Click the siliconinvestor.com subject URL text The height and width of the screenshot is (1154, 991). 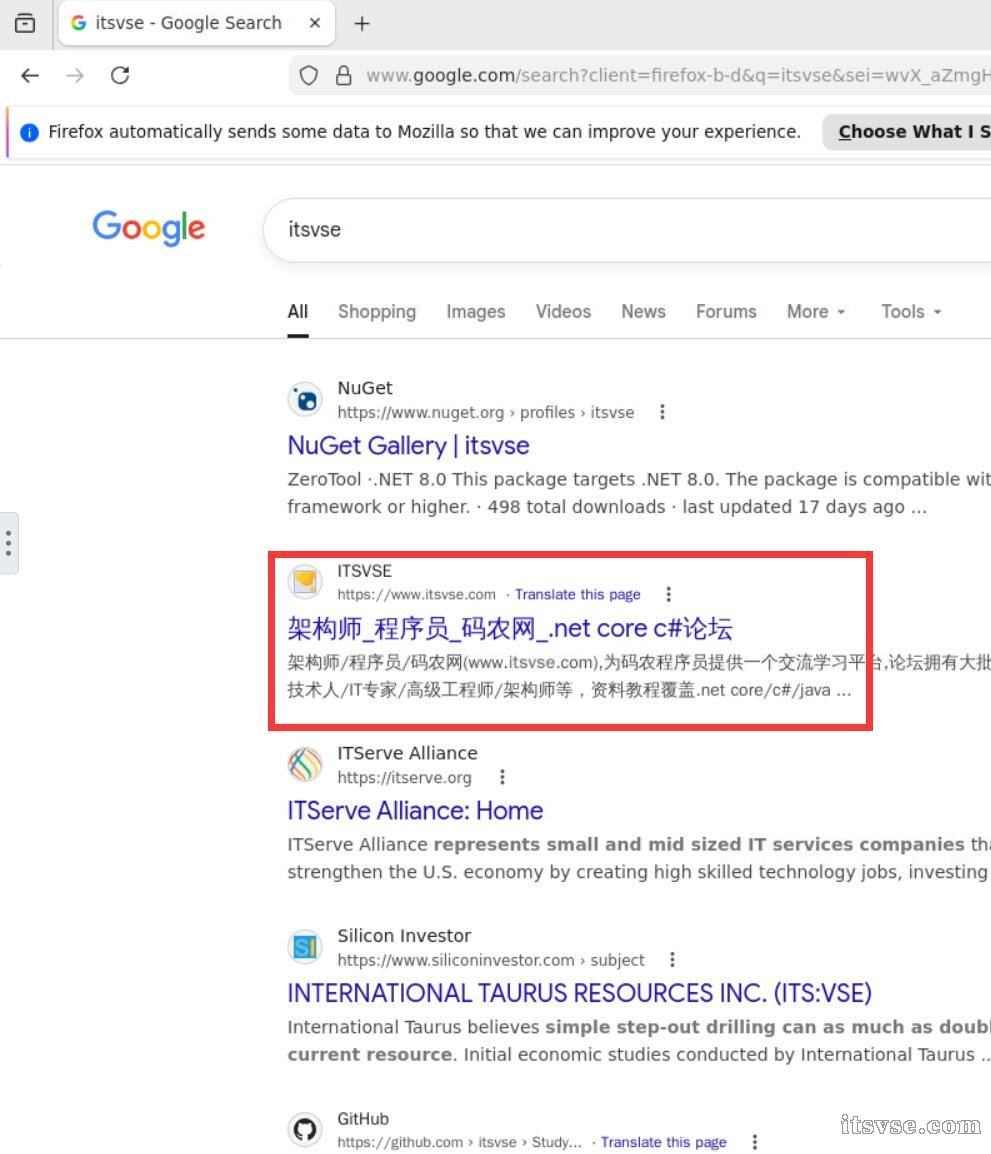[491, 960]
